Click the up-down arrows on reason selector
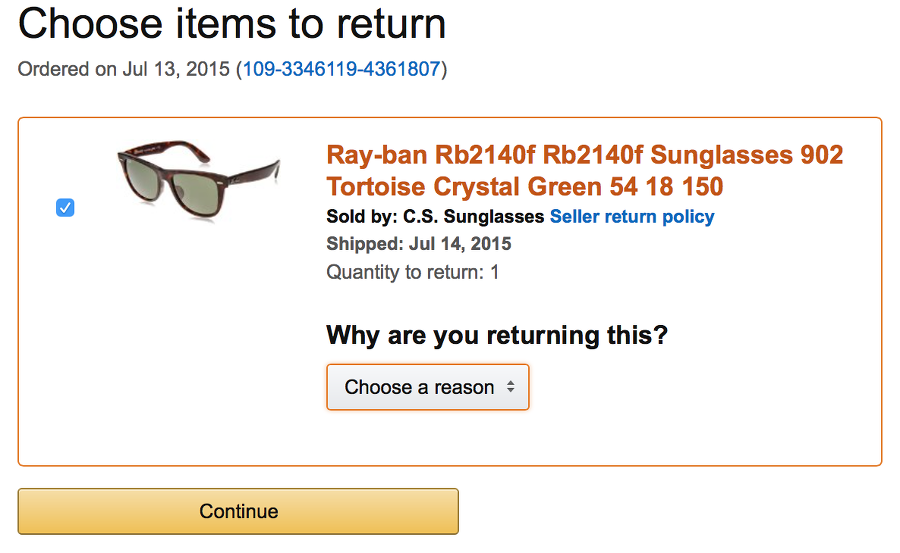Screen dimensions: 900x553 pyautogui.click(x=510, y=387)
